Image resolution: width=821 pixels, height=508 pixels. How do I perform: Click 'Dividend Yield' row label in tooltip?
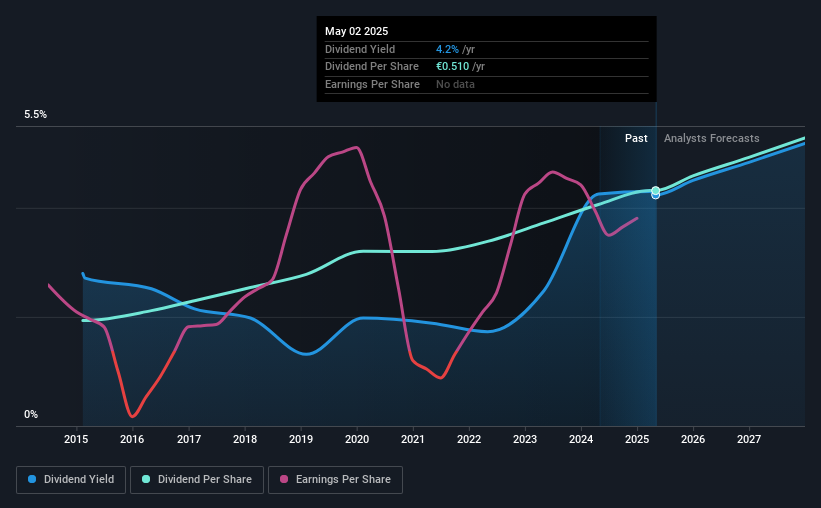point(360,49)
